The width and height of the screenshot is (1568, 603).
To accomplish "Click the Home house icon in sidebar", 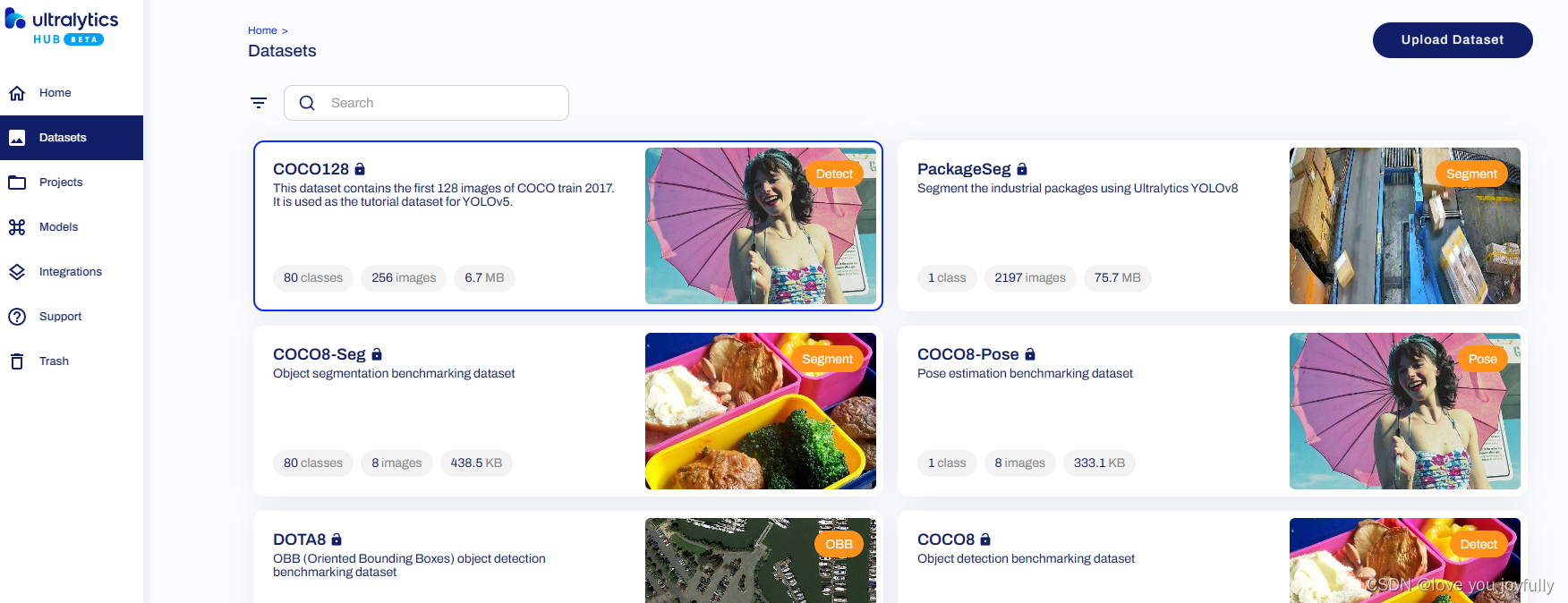I will coord(17,93).
